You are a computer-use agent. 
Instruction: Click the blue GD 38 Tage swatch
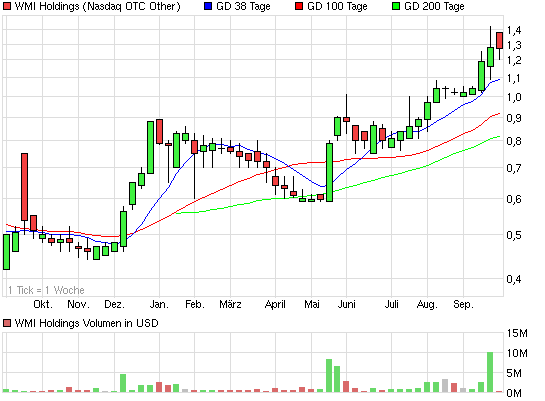tap(208, 6)
